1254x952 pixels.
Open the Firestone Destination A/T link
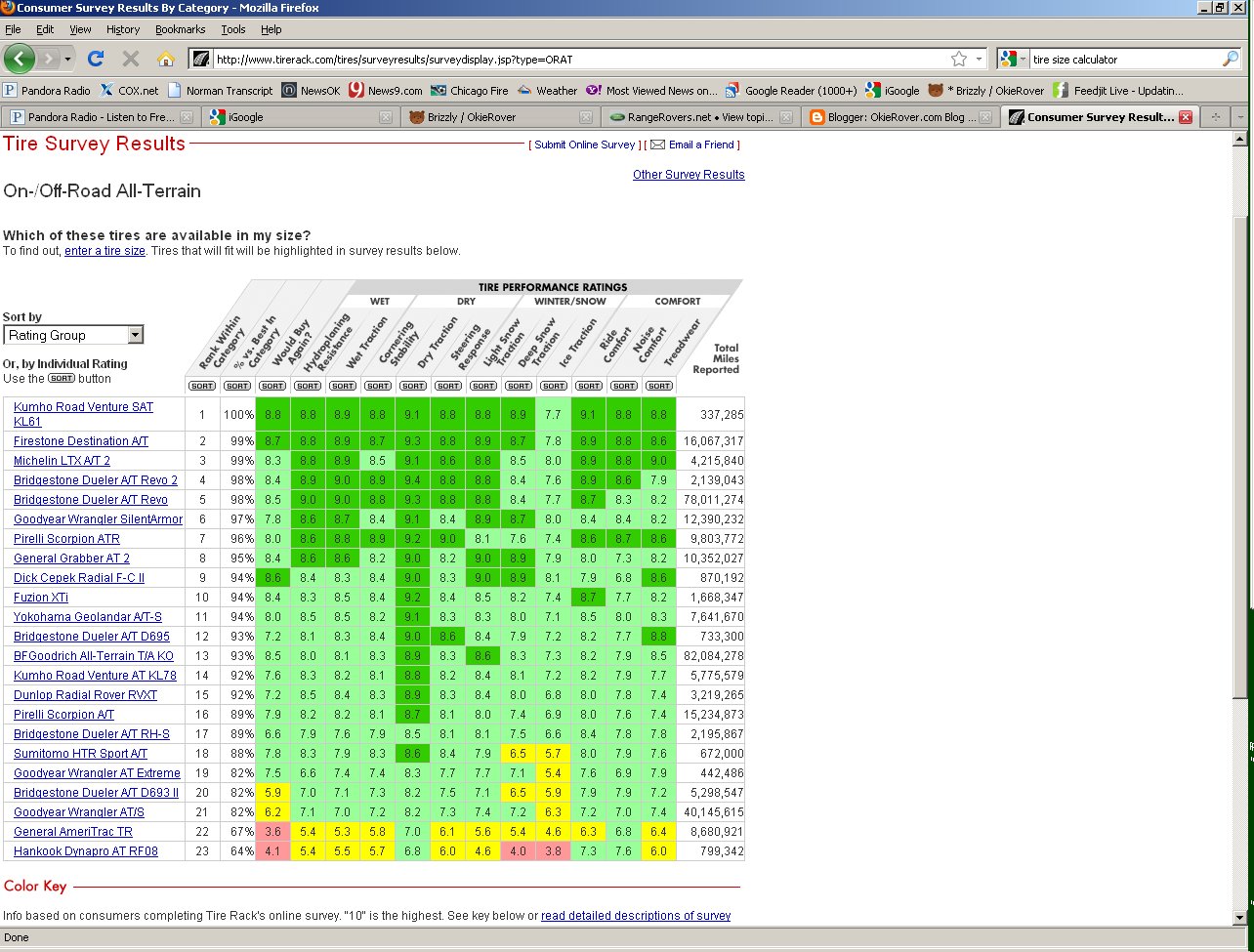pyautogui.click(x=81, y=441)
